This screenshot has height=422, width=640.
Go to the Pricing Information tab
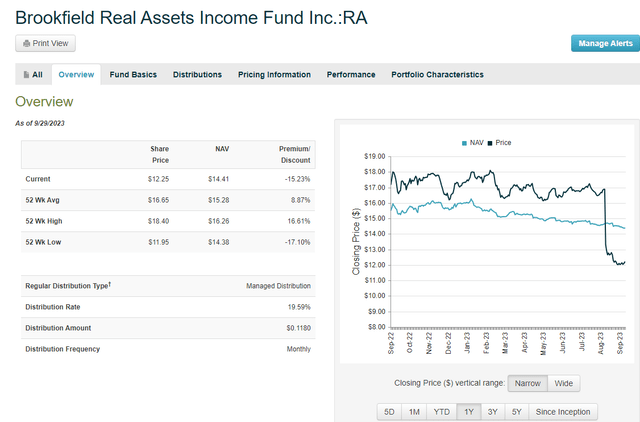click(x=274, y=75)
